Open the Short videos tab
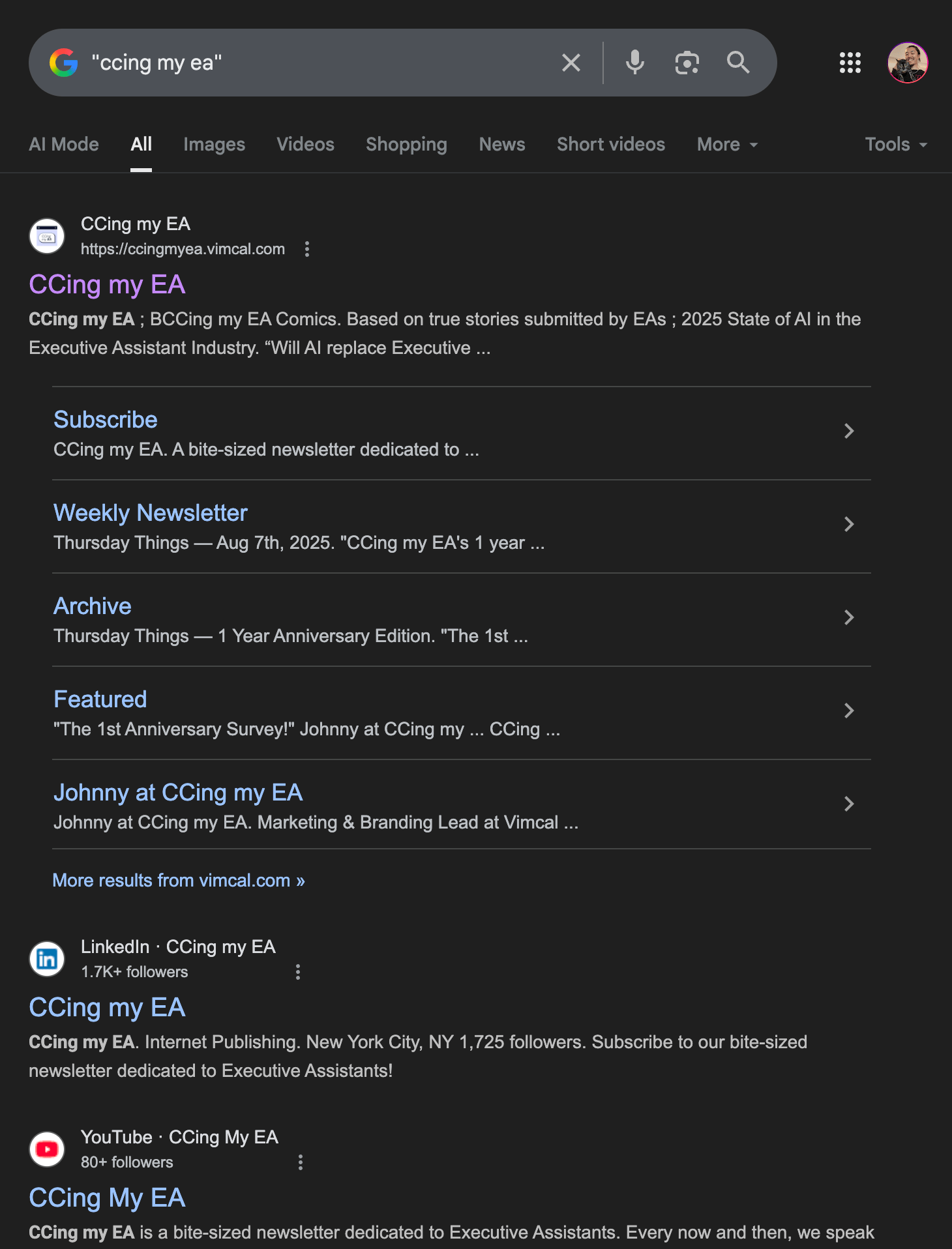The height and width of the screenshot is (1249, 952). [611, 144]
